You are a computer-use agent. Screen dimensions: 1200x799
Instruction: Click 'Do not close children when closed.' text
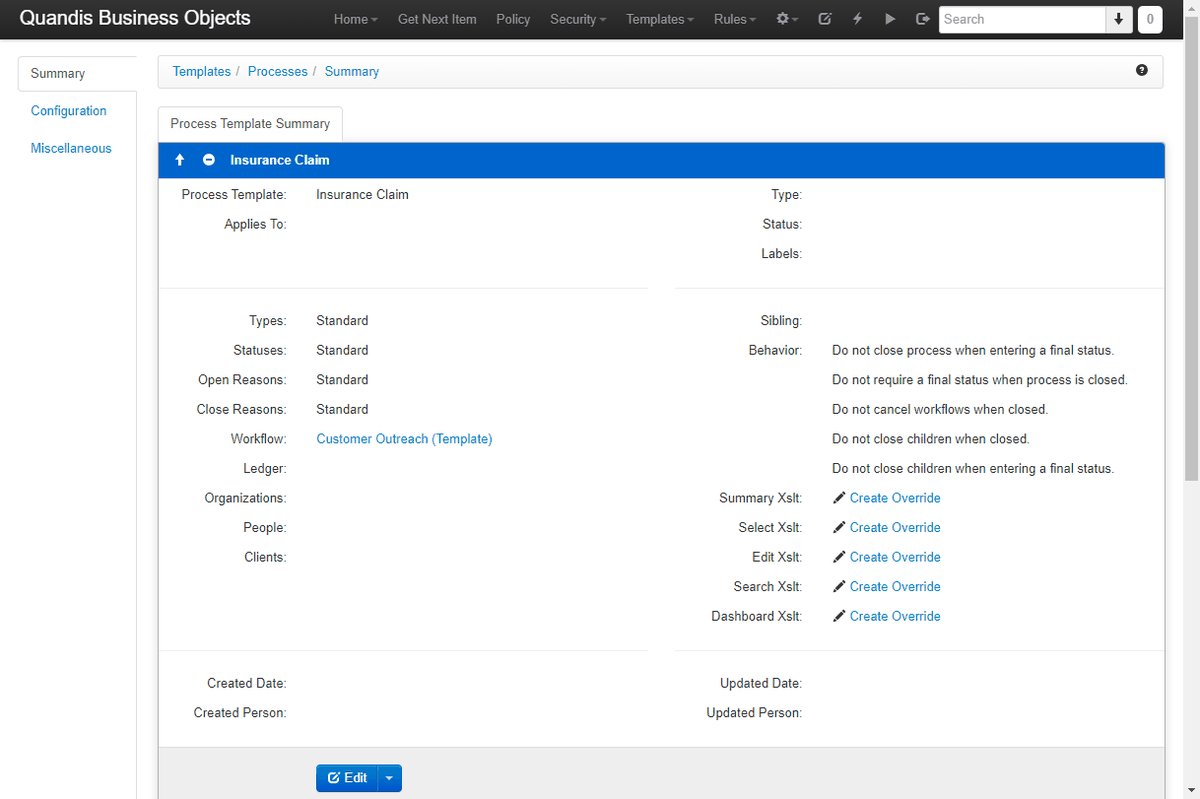[x=931, y=439]
